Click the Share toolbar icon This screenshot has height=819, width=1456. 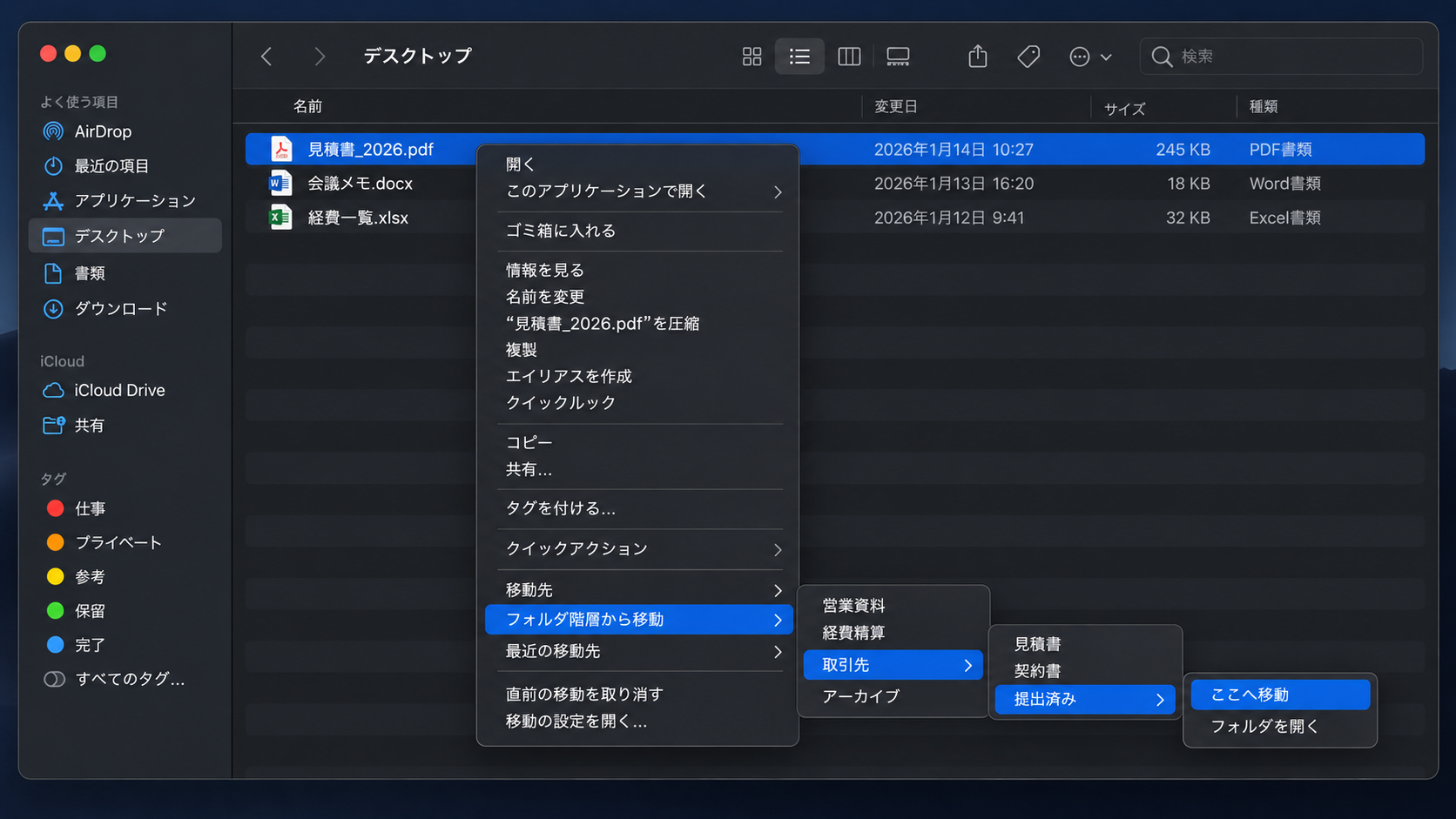click(978, 57)
